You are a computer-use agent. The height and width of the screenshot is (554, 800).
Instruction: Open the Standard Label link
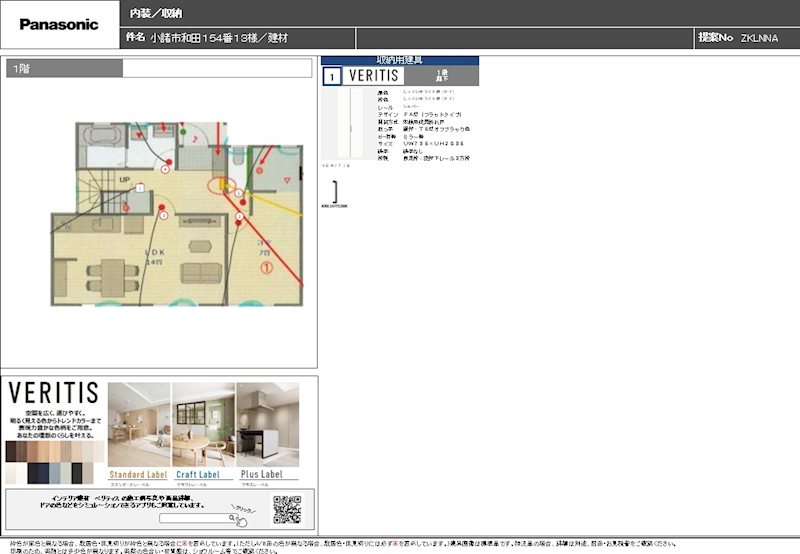tap(138, 474)
